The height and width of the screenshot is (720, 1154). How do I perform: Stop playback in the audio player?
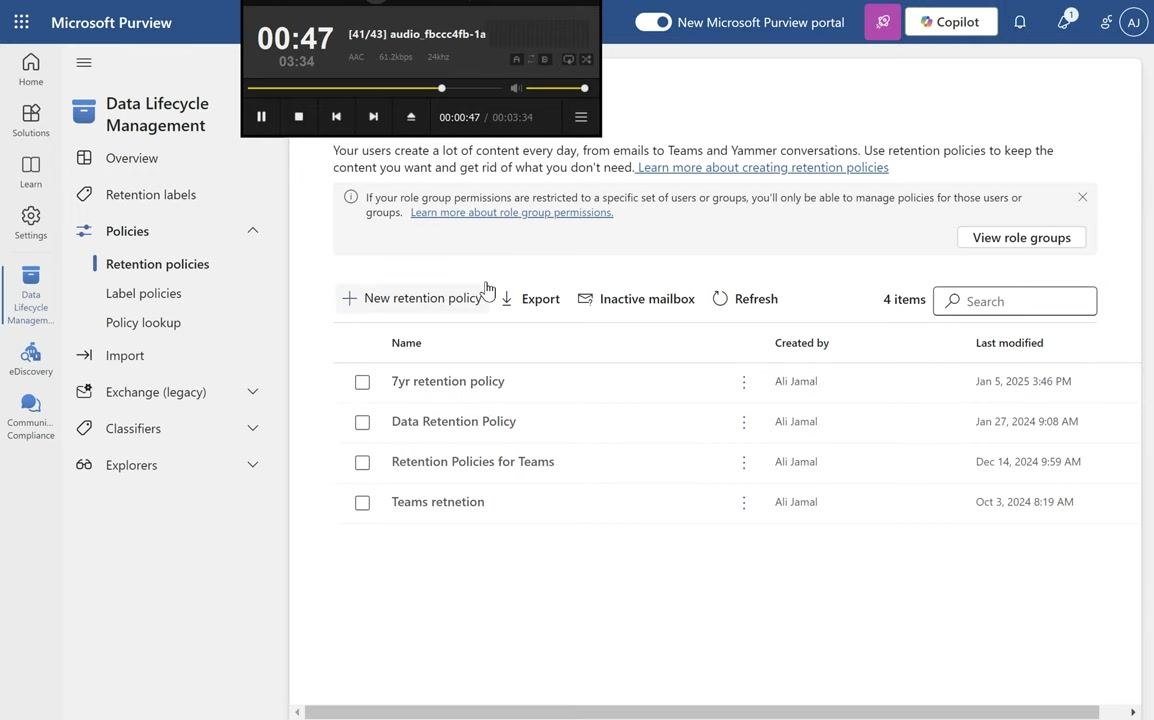point(299,116)
